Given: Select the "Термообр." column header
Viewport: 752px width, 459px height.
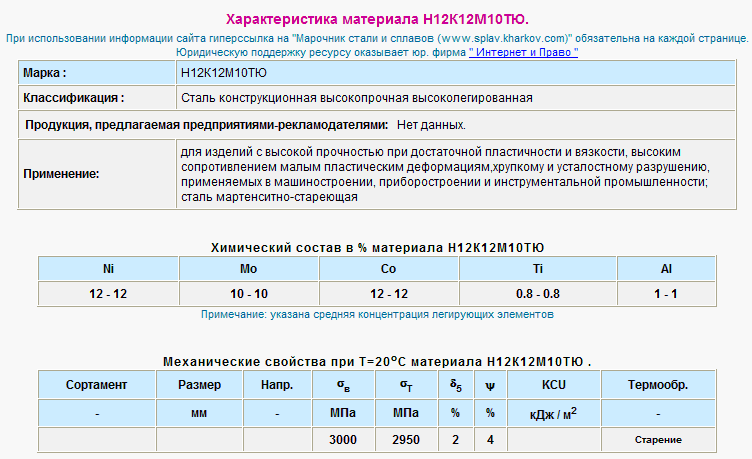Looking at the screenshot, I should tap(657, 385).
